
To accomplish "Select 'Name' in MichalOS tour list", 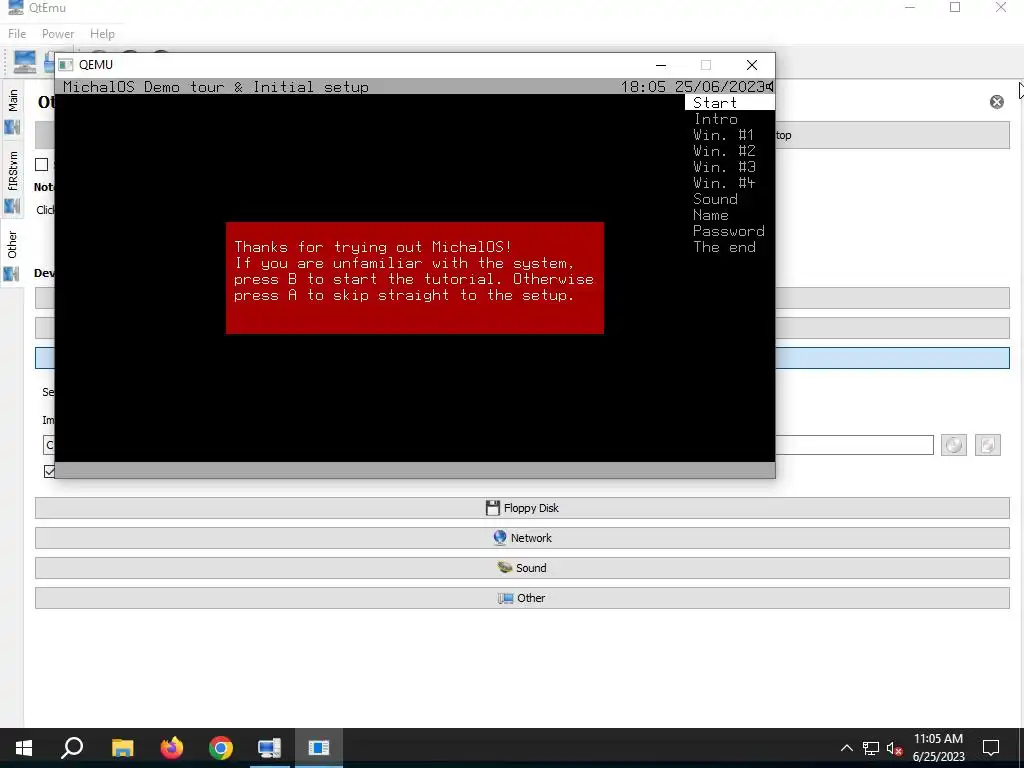I will click(x=711, y=215).
